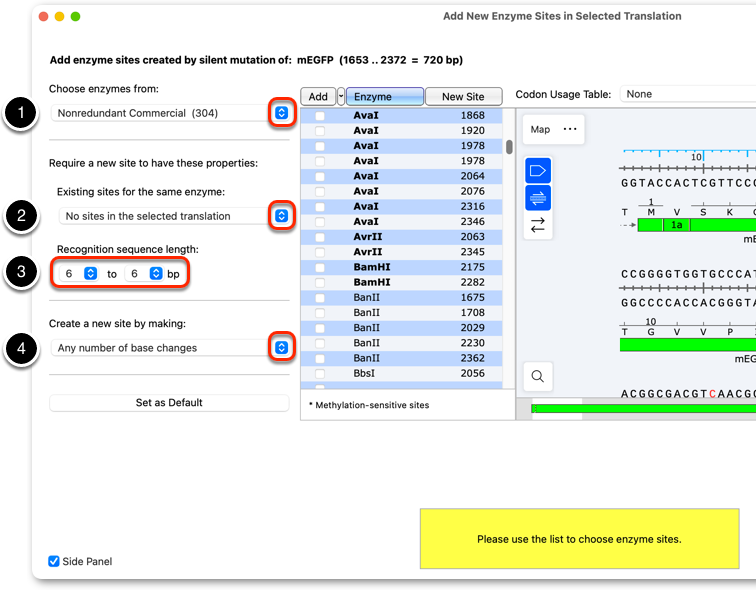The image size is (756, 590).
Task: Open the Codon Usage Table dropdown
Action: [688, 94]
